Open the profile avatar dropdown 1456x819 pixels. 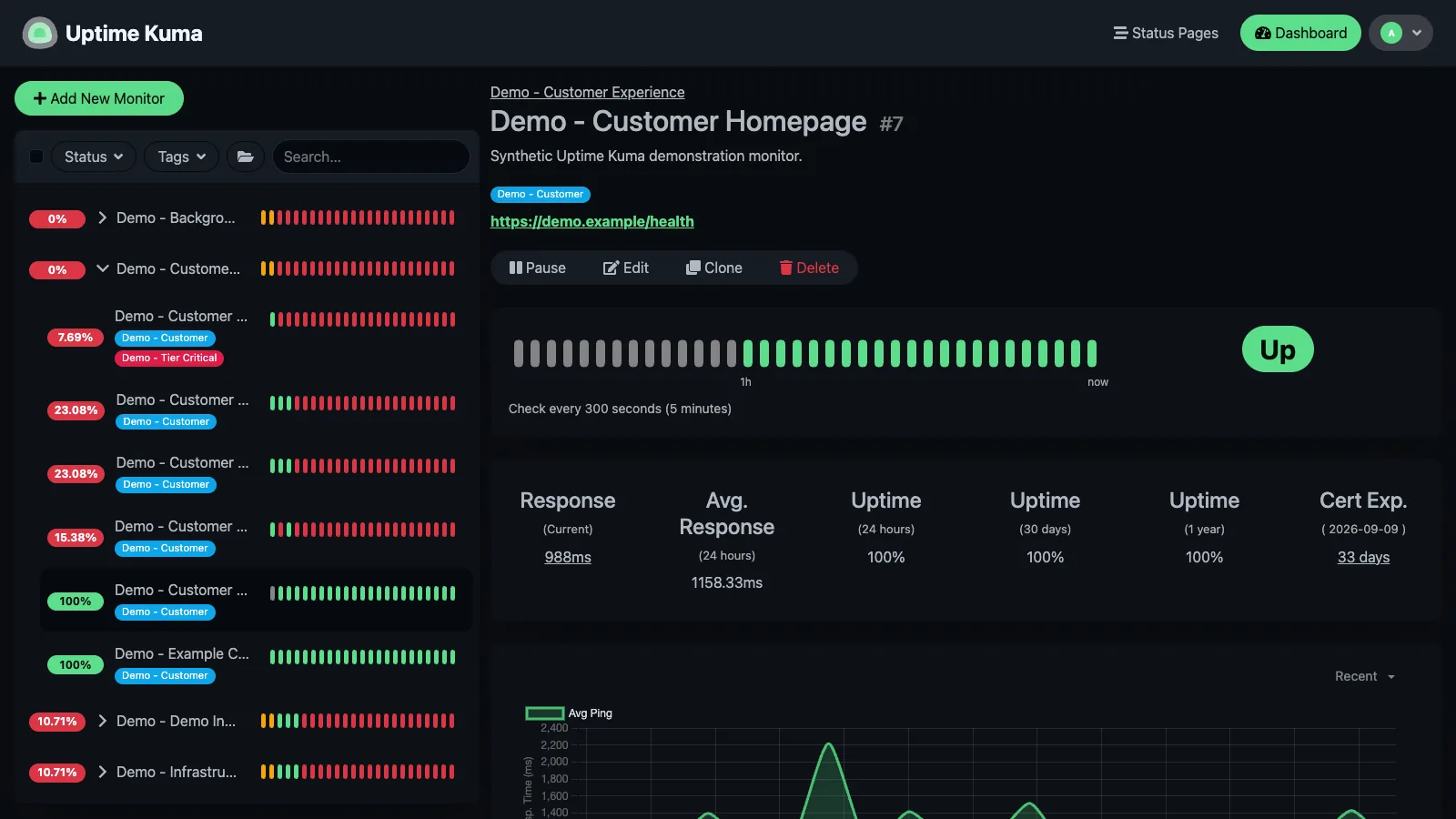pos(1400,34)
